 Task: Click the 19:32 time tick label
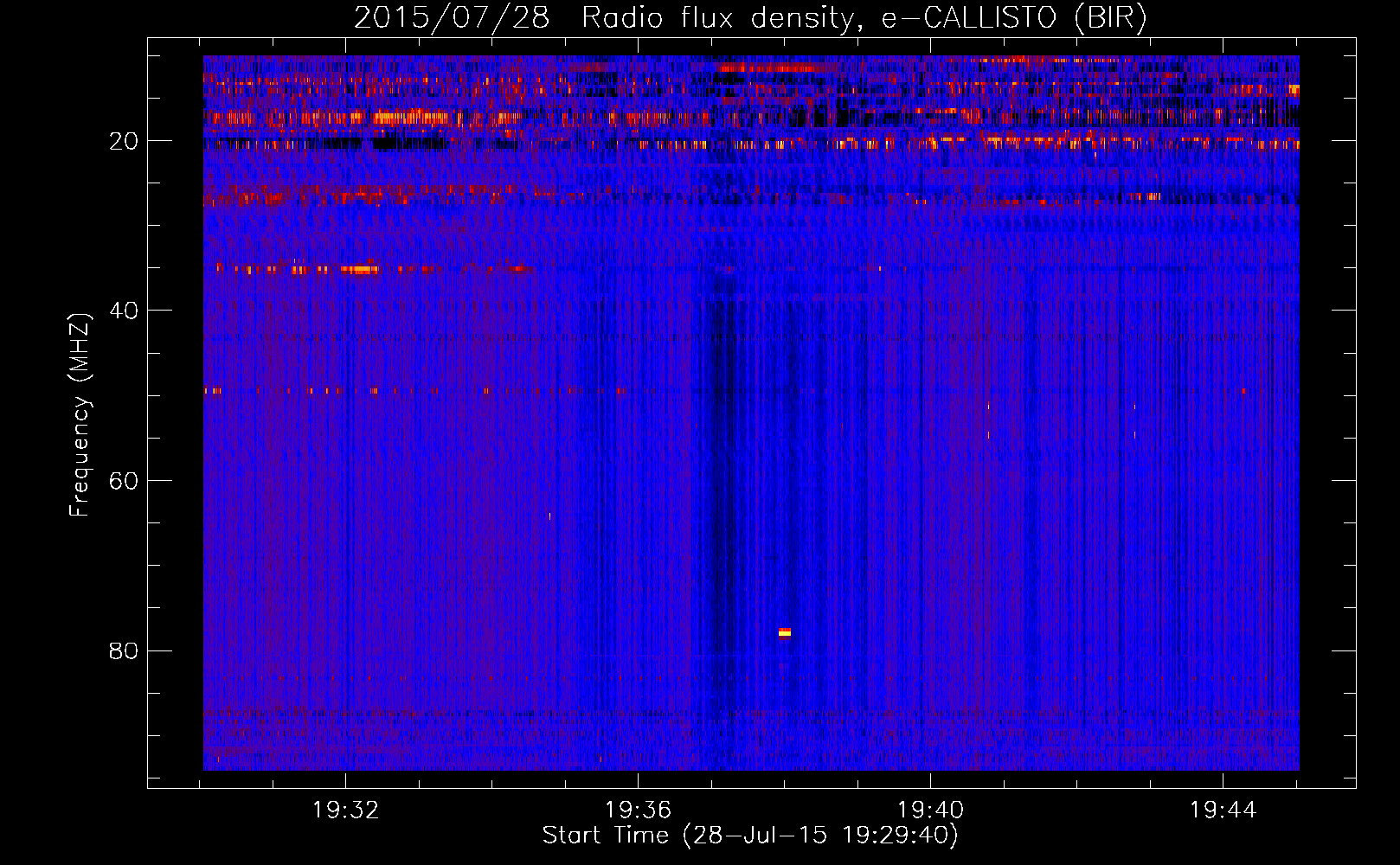[x=345, y=811]
